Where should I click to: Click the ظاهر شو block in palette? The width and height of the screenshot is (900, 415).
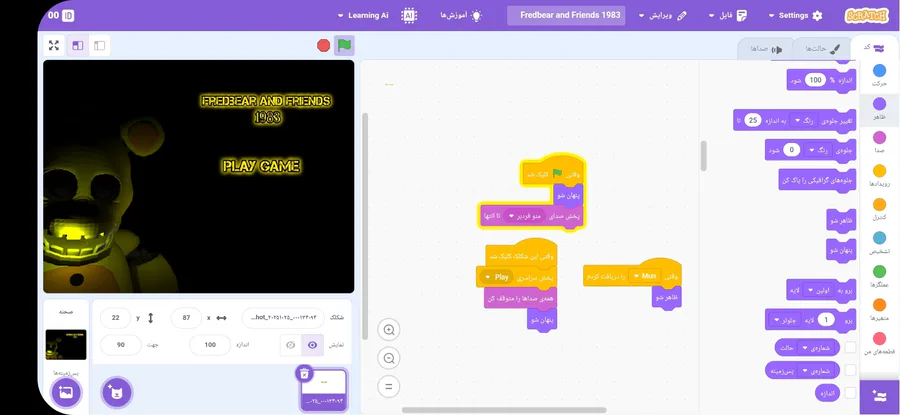tap(841, 221)
